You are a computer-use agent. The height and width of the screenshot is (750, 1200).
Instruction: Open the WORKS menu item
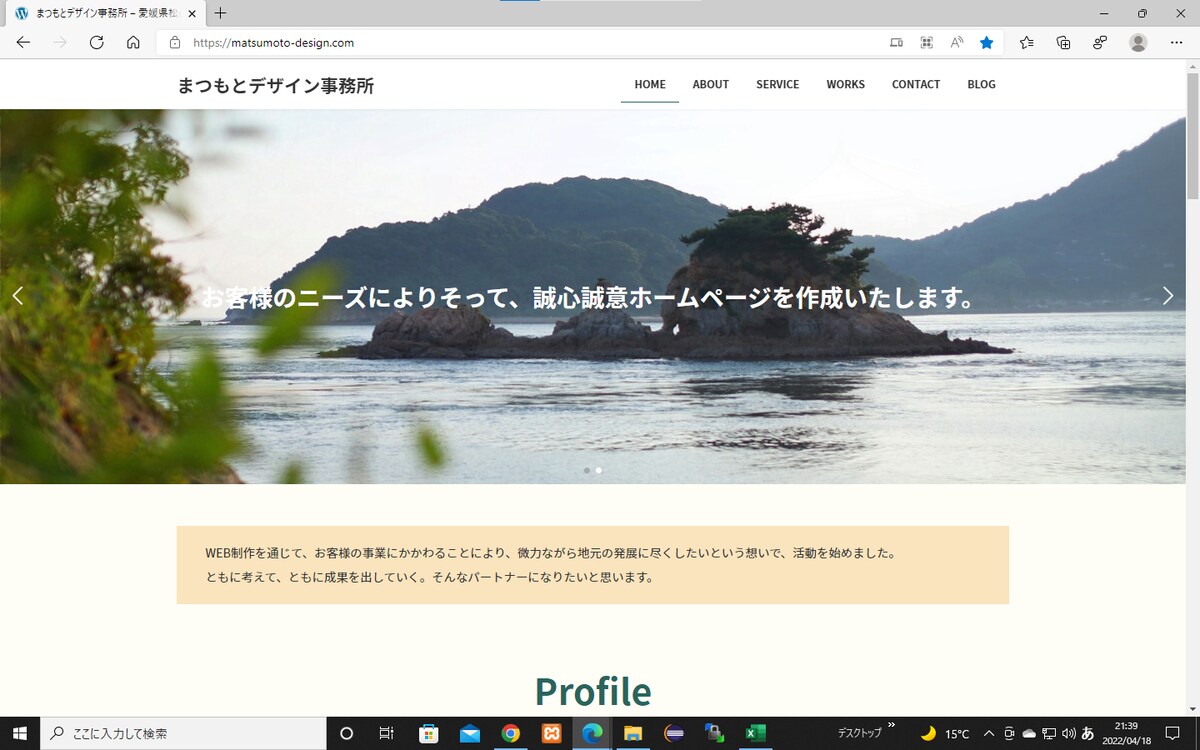tap(846, 85)
